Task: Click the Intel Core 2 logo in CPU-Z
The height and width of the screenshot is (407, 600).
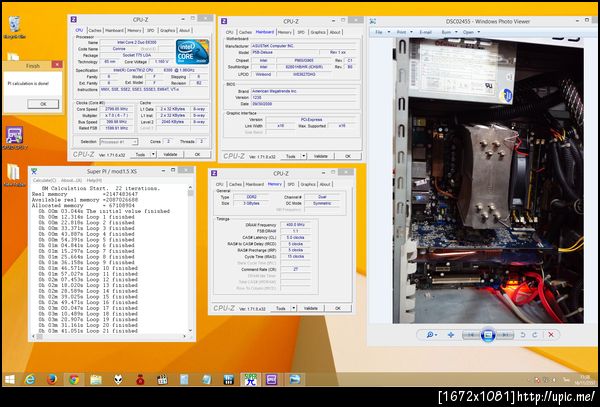Action: coord(192,52)
